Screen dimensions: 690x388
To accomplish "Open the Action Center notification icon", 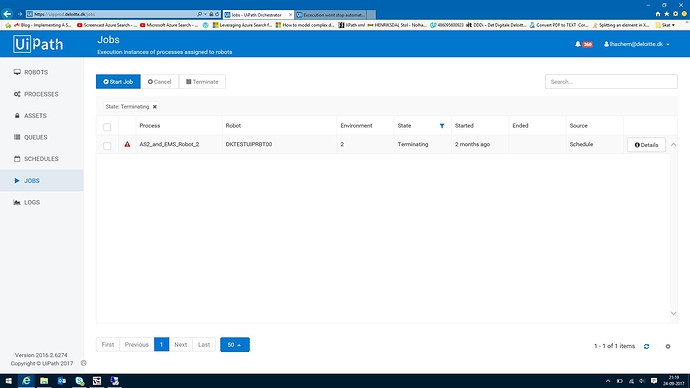I will [654, 381].
